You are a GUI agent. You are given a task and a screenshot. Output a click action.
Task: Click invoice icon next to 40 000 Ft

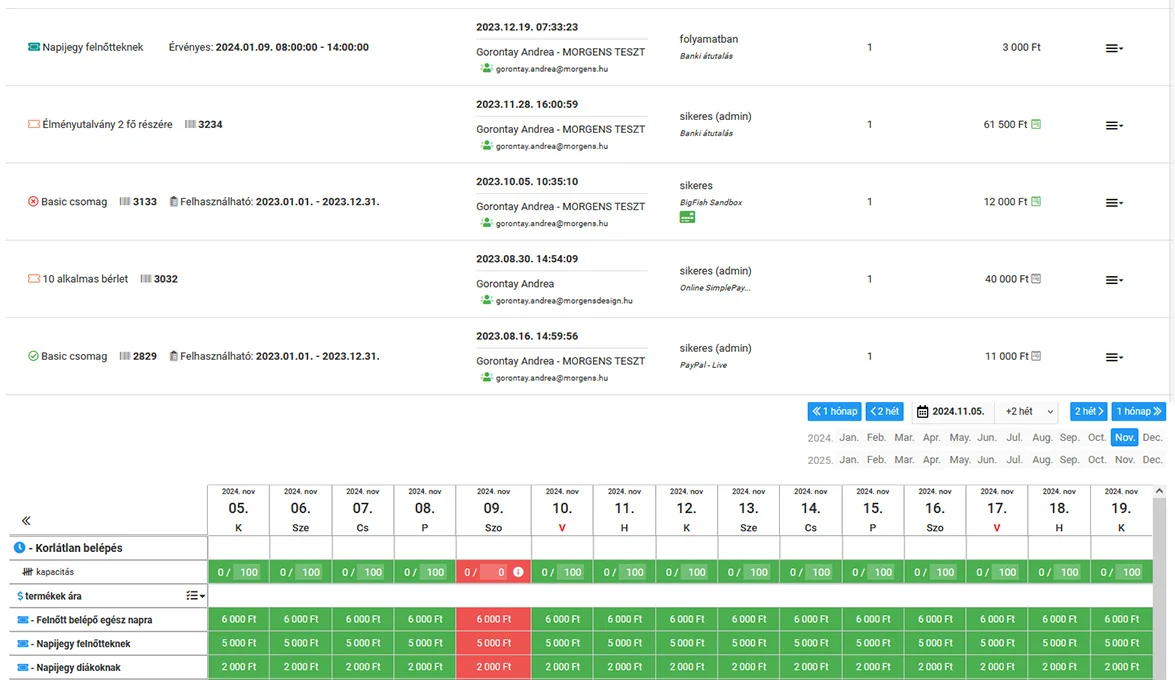click(x=1036, y=278)
